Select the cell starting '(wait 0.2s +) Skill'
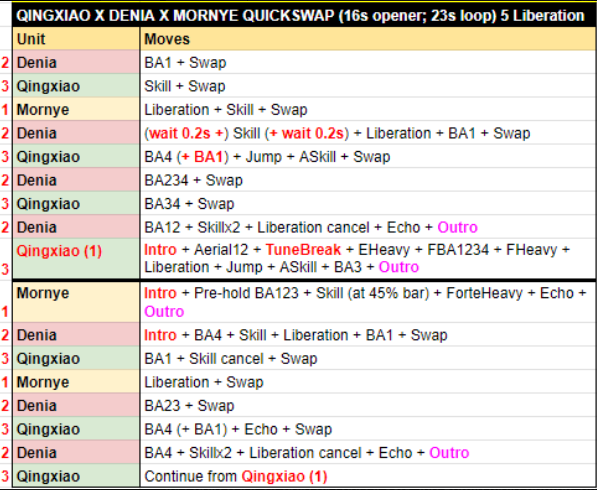597x490 pixels. 367,133
